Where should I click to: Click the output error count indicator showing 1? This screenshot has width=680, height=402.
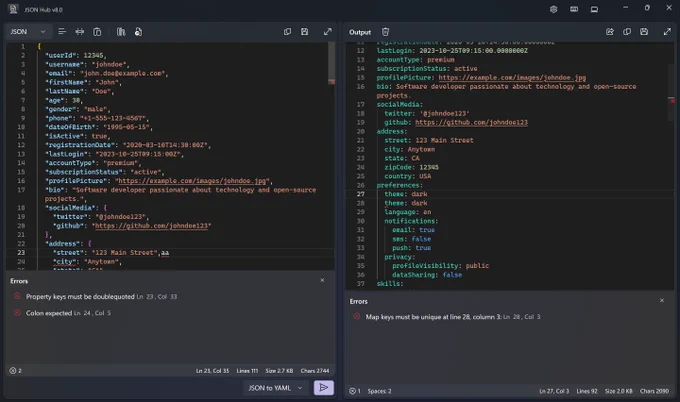[x=355, y=391]
